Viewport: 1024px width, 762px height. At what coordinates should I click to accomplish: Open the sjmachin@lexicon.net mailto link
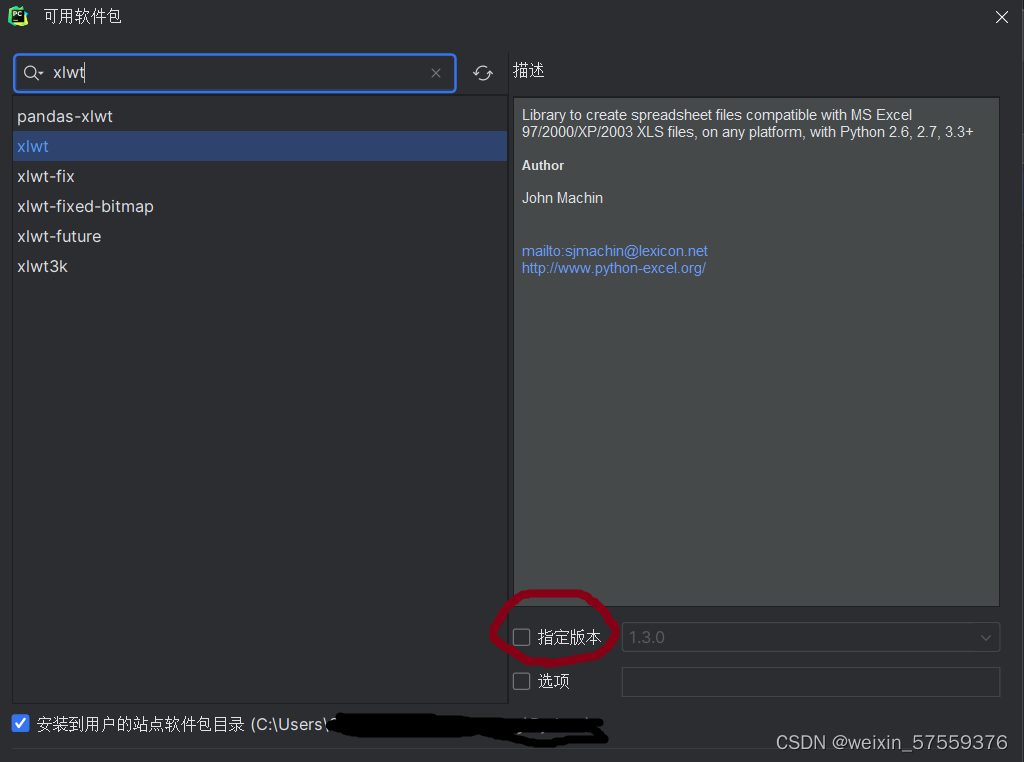(x=614, y=250)
